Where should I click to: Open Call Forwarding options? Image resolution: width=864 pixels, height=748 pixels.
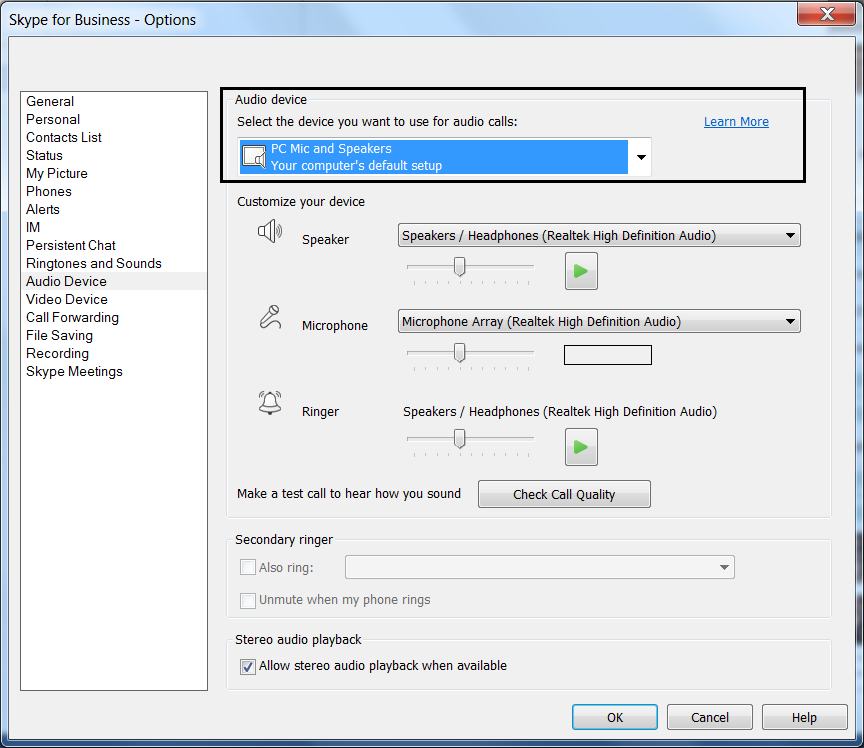pos(72,318)
